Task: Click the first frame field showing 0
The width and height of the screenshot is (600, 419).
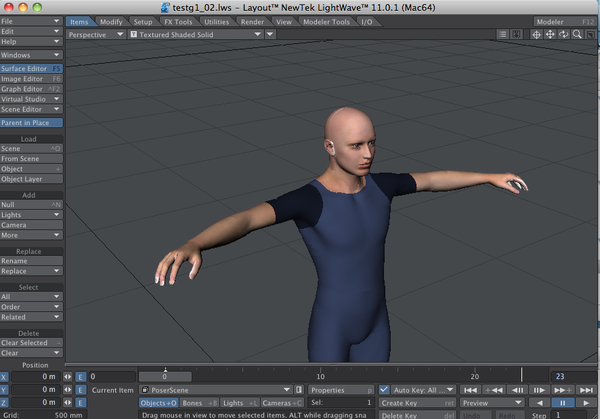Action: point(112,377)
